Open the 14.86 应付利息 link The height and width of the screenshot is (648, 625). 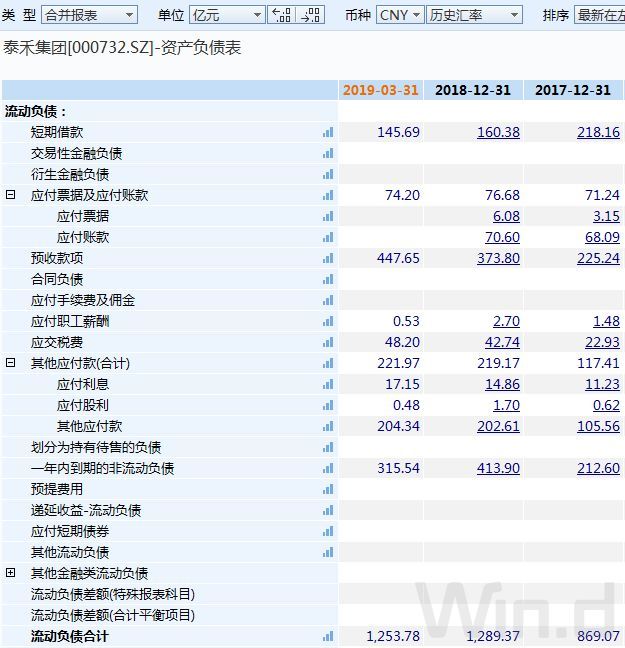click(x=502, y=384)
